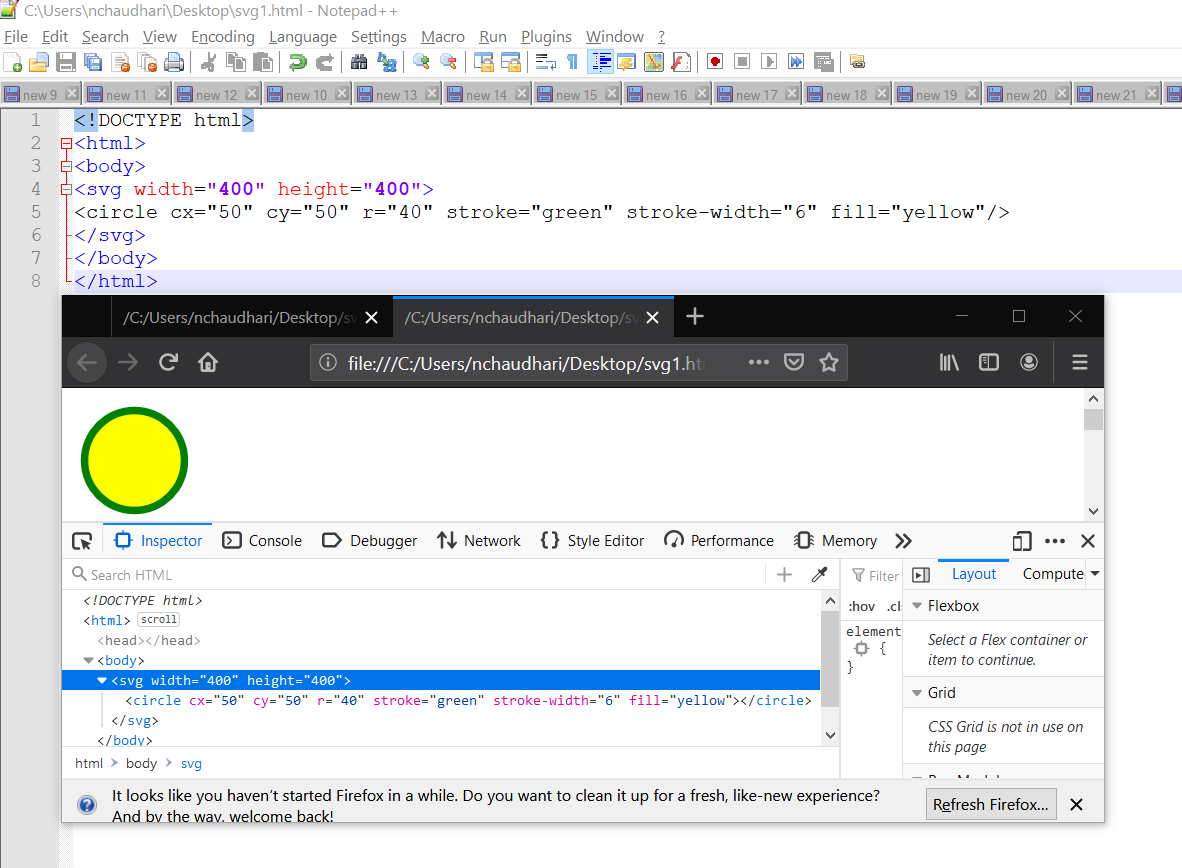Collapse the body fold marker on line 3
Viewport: 1182px width, 868px height.
66,166
